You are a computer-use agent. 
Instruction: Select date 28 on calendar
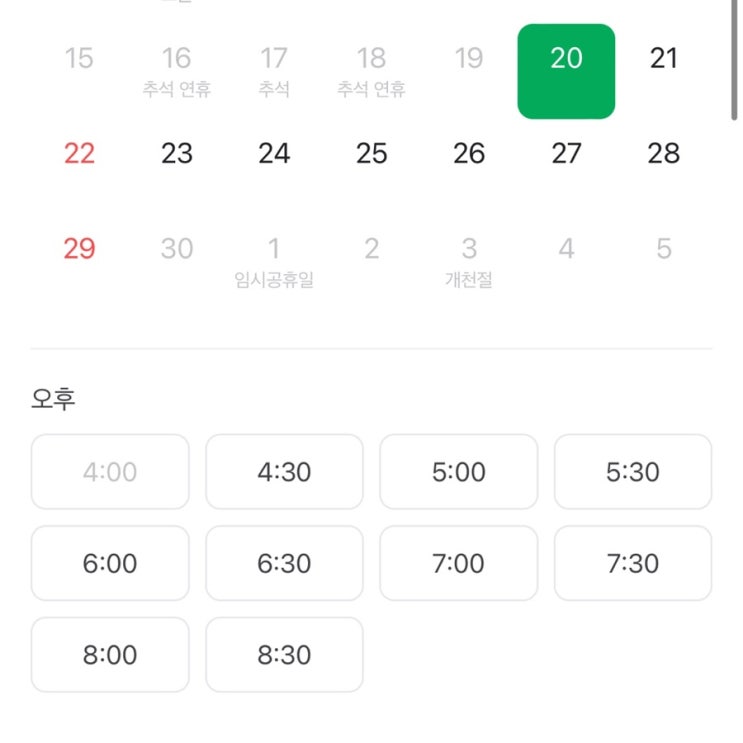click(664, 153)
